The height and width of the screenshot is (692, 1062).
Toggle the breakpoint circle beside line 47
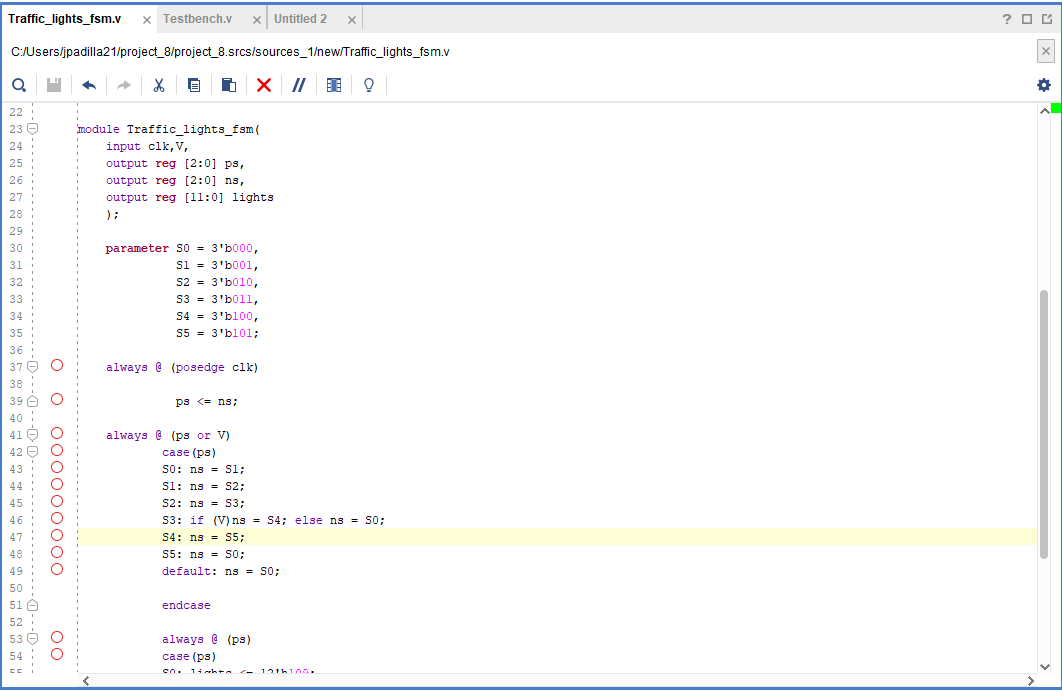click(x=57, y=535)
